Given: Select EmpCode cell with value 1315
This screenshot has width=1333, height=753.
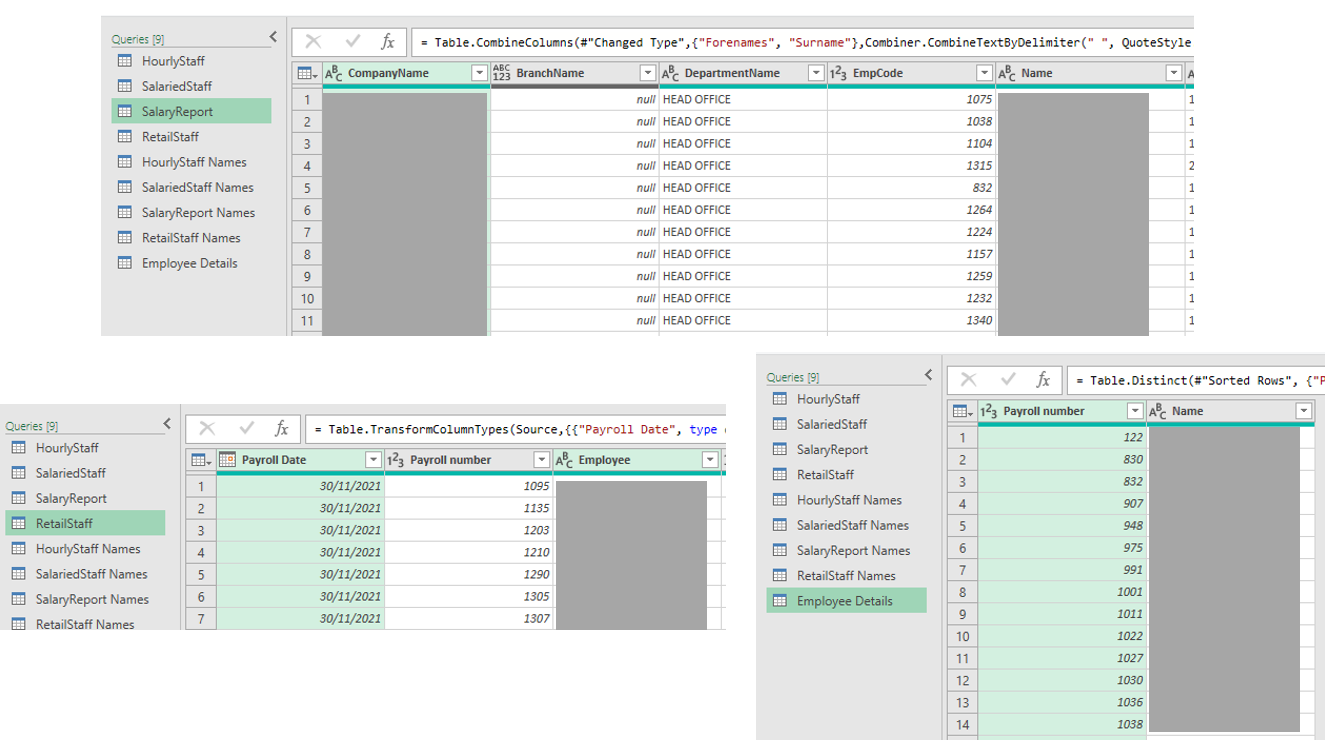Looking at the screenshot, I should point(911,165).
